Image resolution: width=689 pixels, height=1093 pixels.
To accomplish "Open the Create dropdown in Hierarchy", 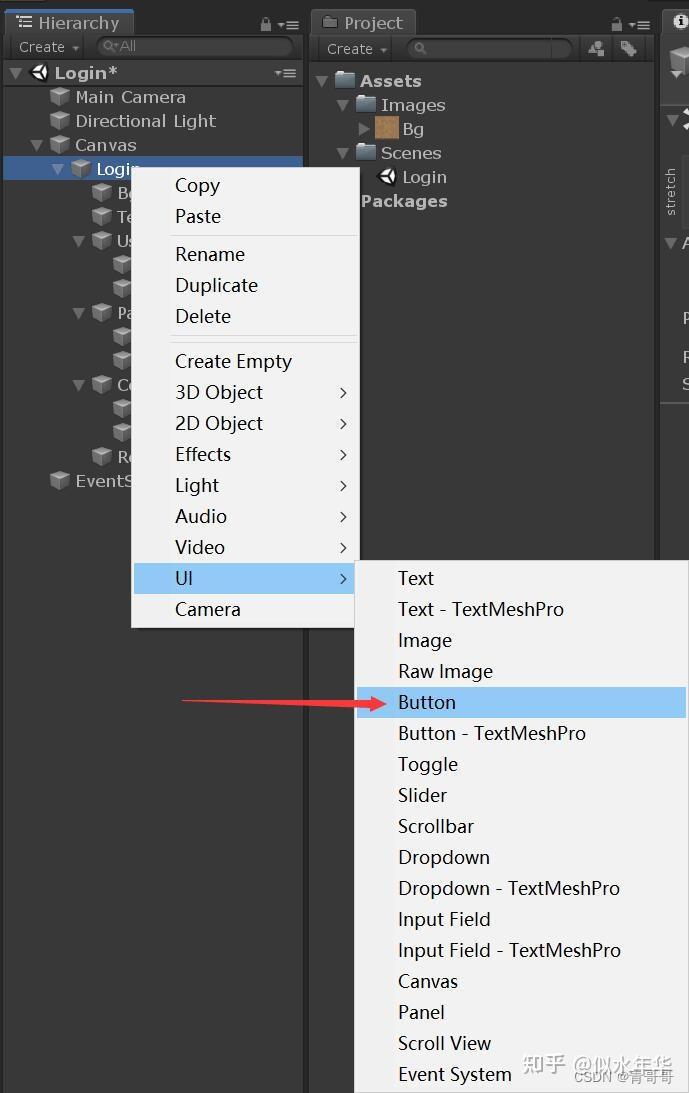I will pos(46,47).
